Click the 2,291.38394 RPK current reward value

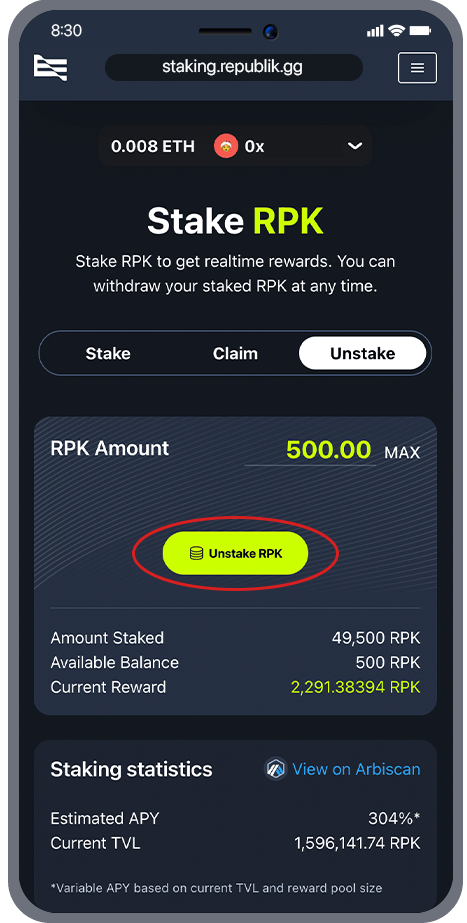pyautogui.click(x=356, y=687)
